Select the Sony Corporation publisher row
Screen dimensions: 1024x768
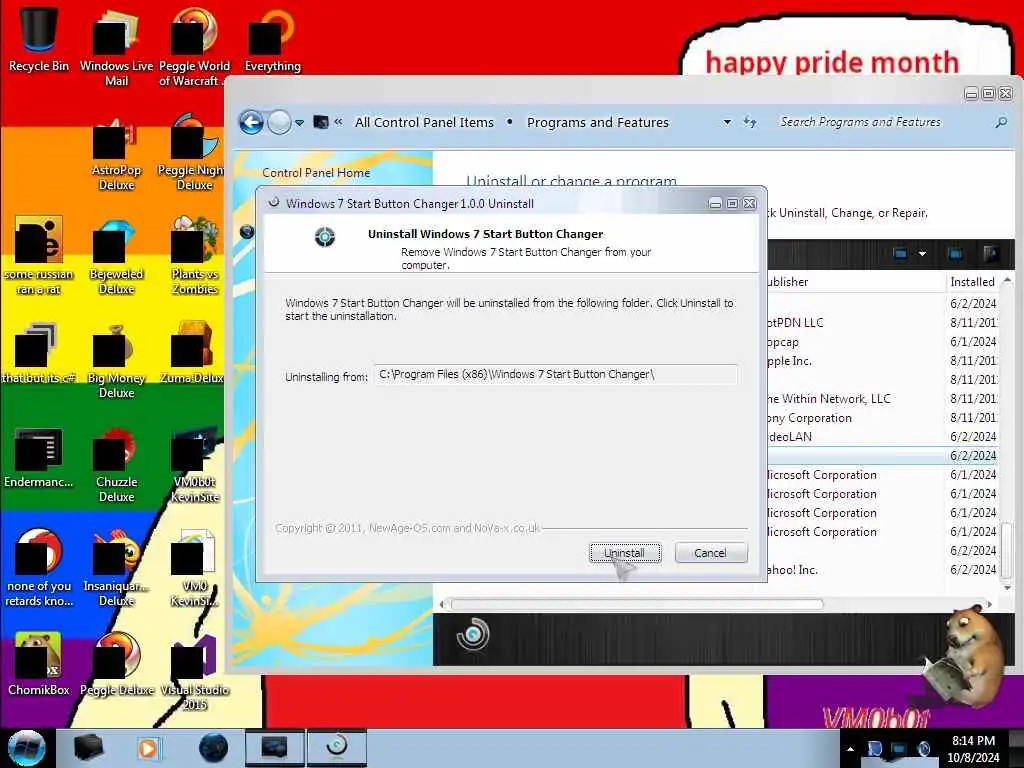[883, 418]
